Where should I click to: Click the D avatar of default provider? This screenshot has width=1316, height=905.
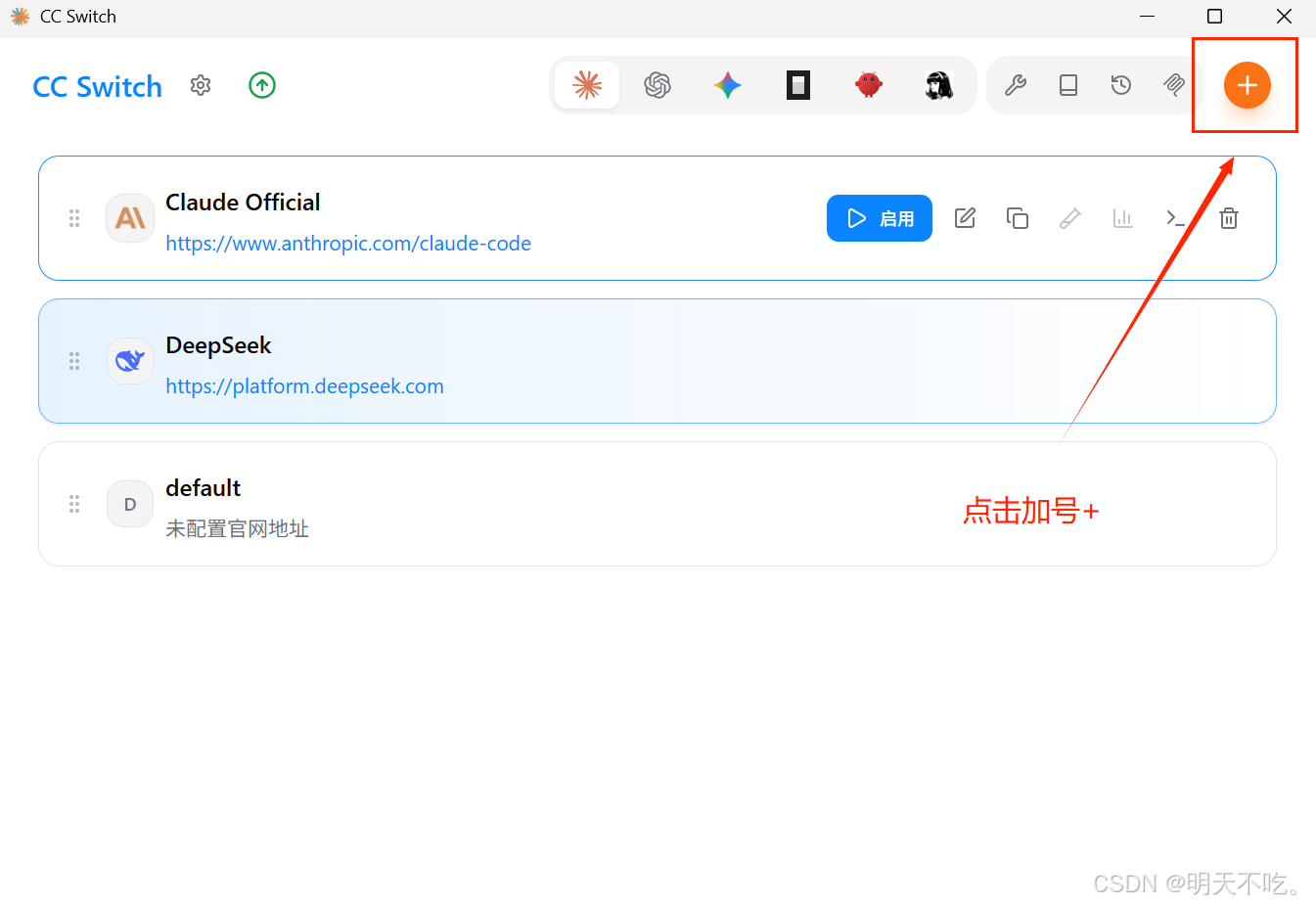(x=130, y=504)
